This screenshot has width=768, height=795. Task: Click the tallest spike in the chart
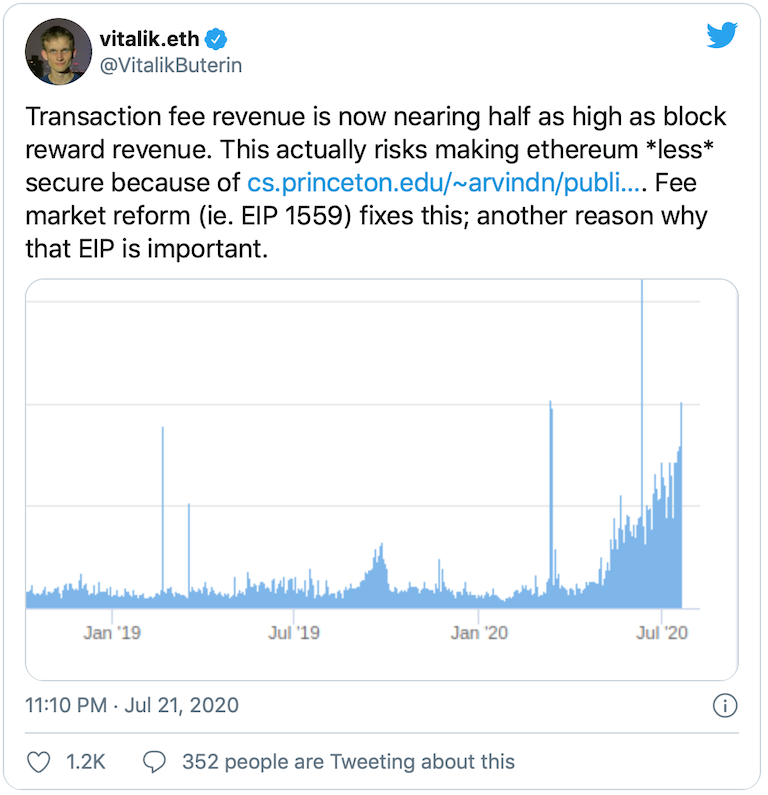641,400
